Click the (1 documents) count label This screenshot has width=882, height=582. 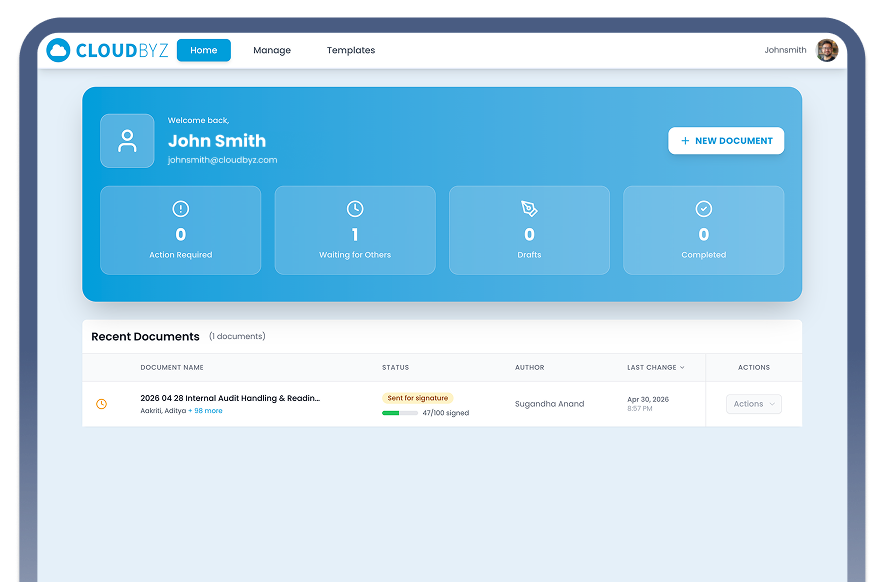[237, 336]
